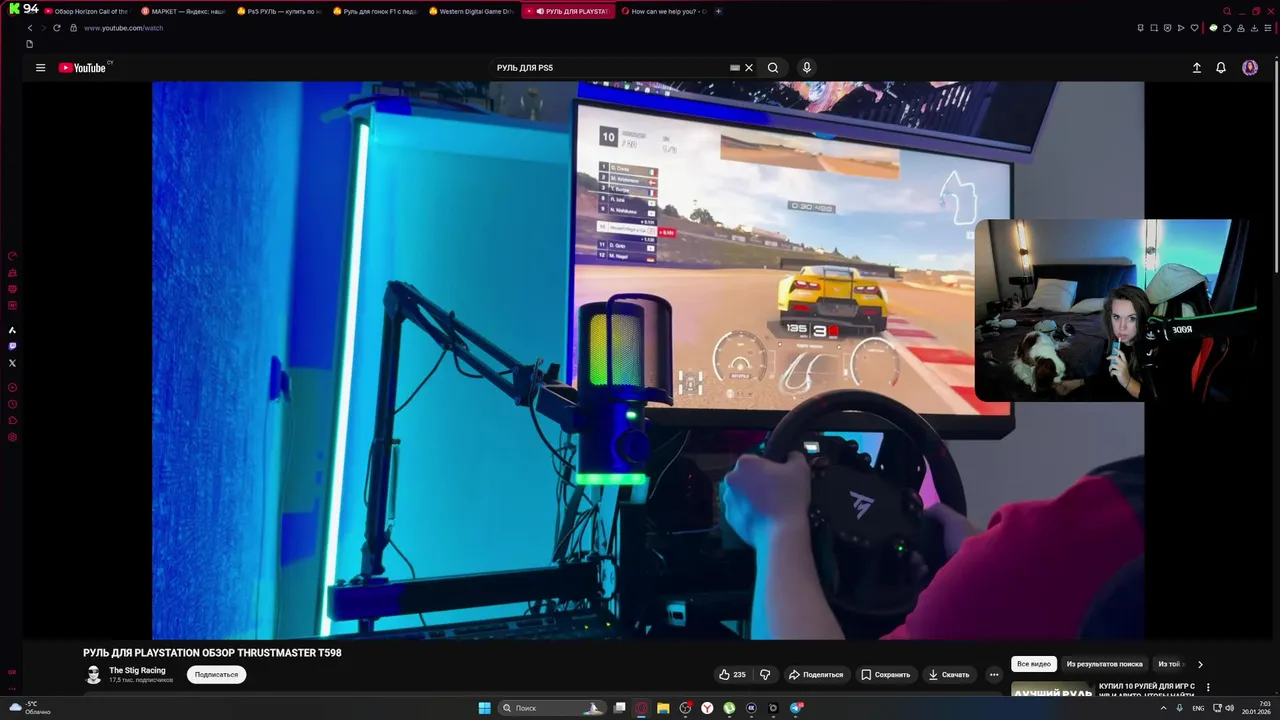Open clock 7:03 date panel
1280x720 pixels.
(x=1257, y=708)
